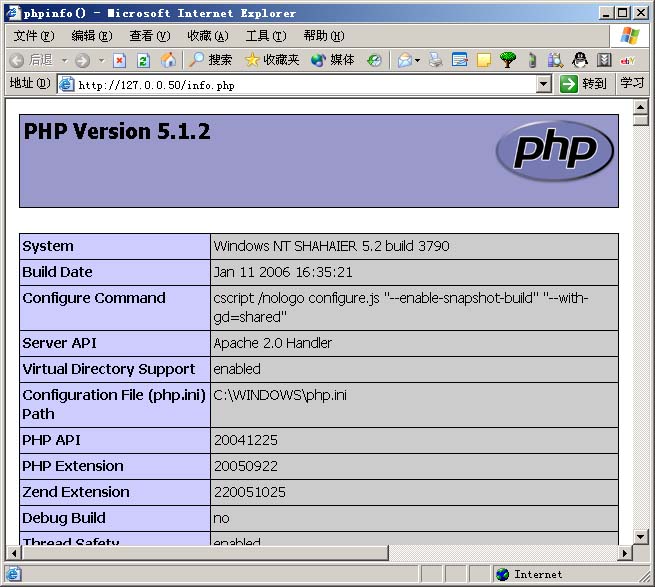The image size is (655, 587).
Task: Click the 'Apache 2.0 Handler' value
Action: (272, 343)
